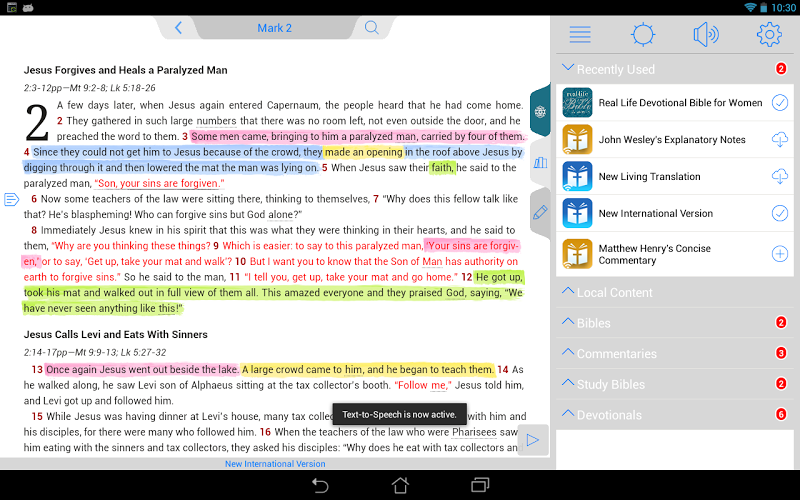The height and width of the screenshot is (500, 800).
Task: Tap cross reference 2:3-12pp—Mt 9:2-8
Action: [x=89, y=88]
